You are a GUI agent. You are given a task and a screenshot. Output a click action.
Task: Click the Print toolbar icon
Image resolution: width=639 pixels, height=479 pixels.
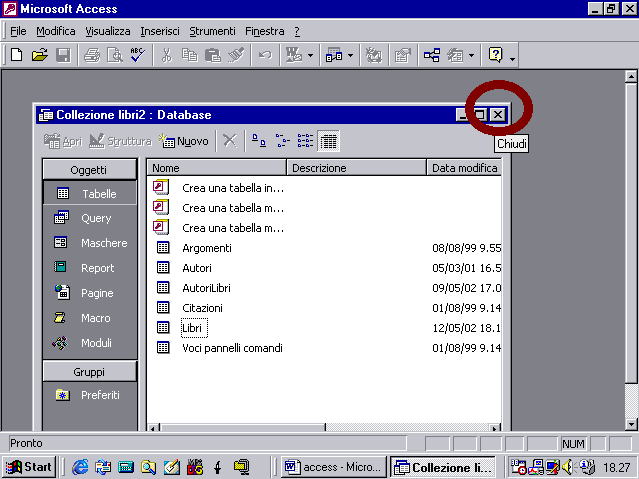click(92, 55)
